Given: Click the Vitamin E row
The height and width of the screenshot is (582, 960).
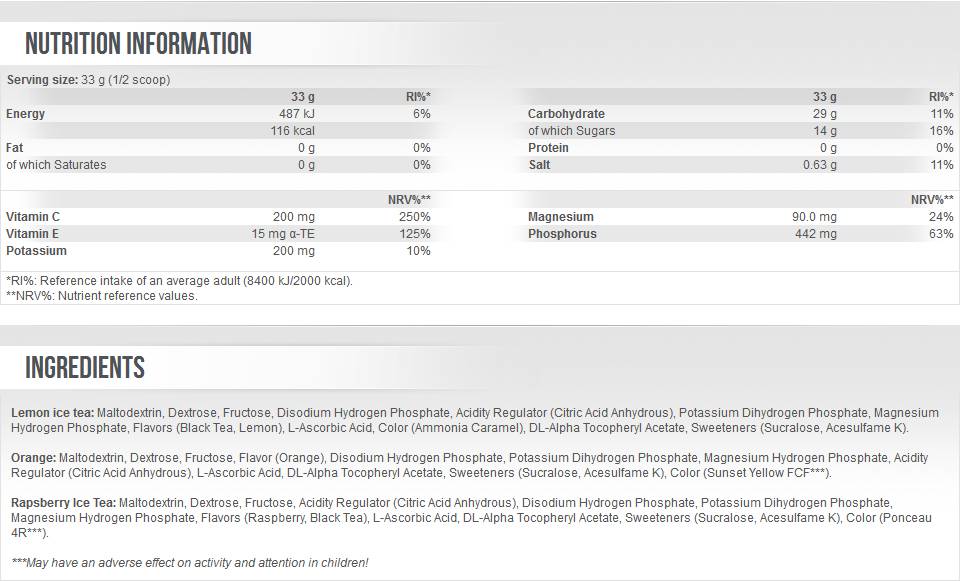Looking at the screenshot, I should [x=37, y=233].
